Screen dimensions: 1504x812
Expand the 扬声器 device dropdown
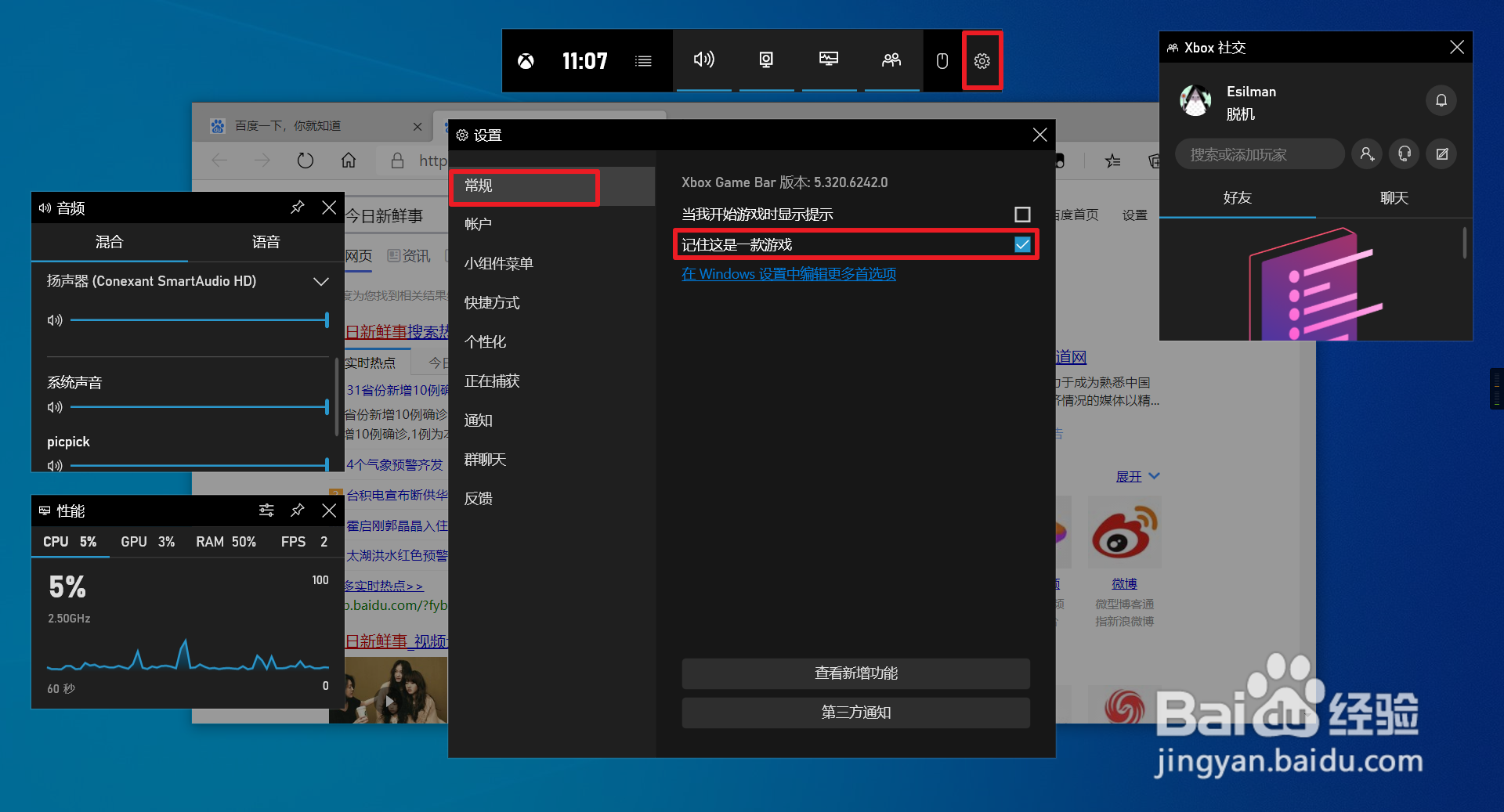point(320,281)
